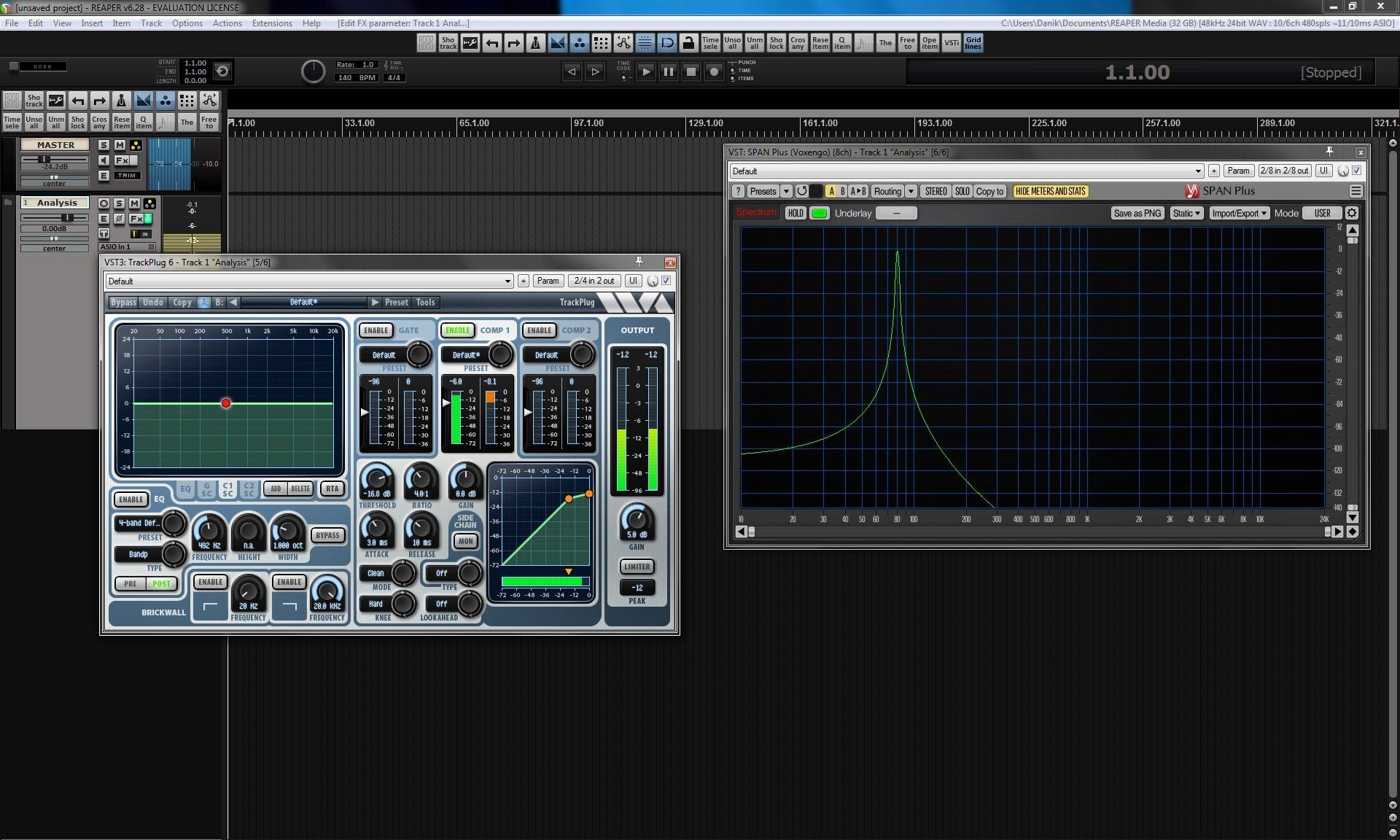Image resolution: width=1400 pixels, height=840 pixels.
Task: Open the Extensions menu
Action: pyautogui.click(x=271, y=23)
